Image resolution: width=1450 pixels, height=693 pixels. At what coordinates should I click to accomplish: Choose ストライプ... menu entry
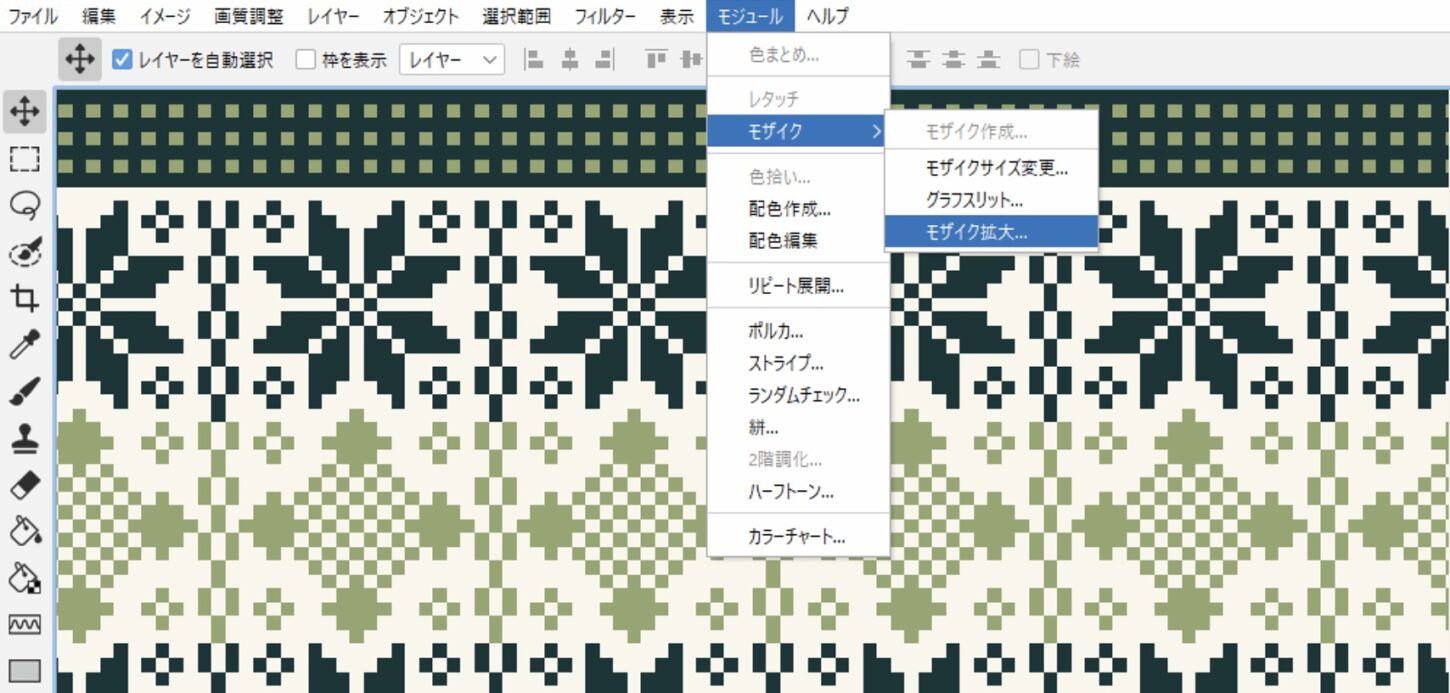tap(798, 363)
